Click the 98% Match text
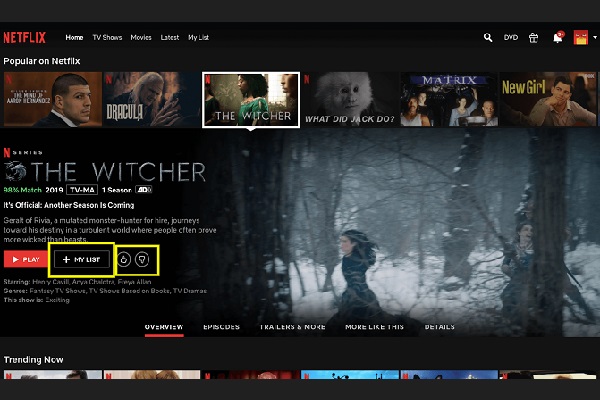The image size is (600, 400). [23, 190]
